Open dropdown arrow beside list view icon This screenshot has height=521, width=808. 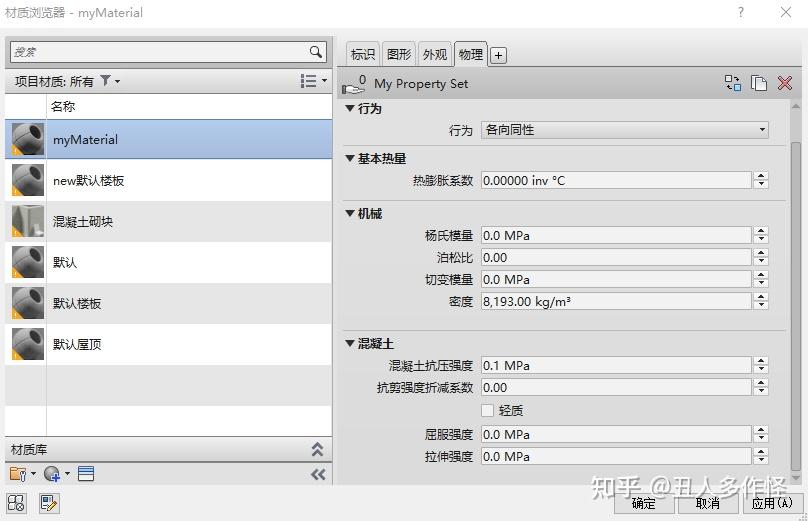coord(324,80)
